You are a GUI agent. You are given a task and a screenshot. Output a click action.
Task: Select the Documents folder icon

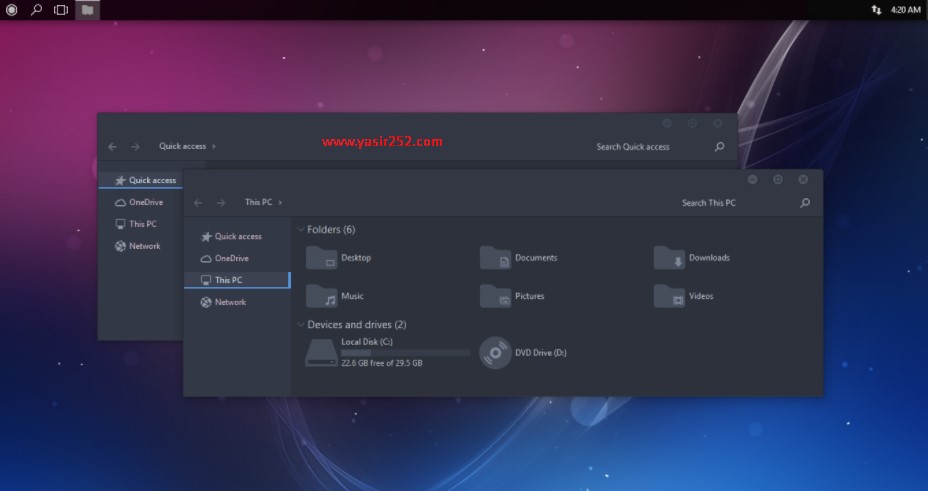(495, 258)
